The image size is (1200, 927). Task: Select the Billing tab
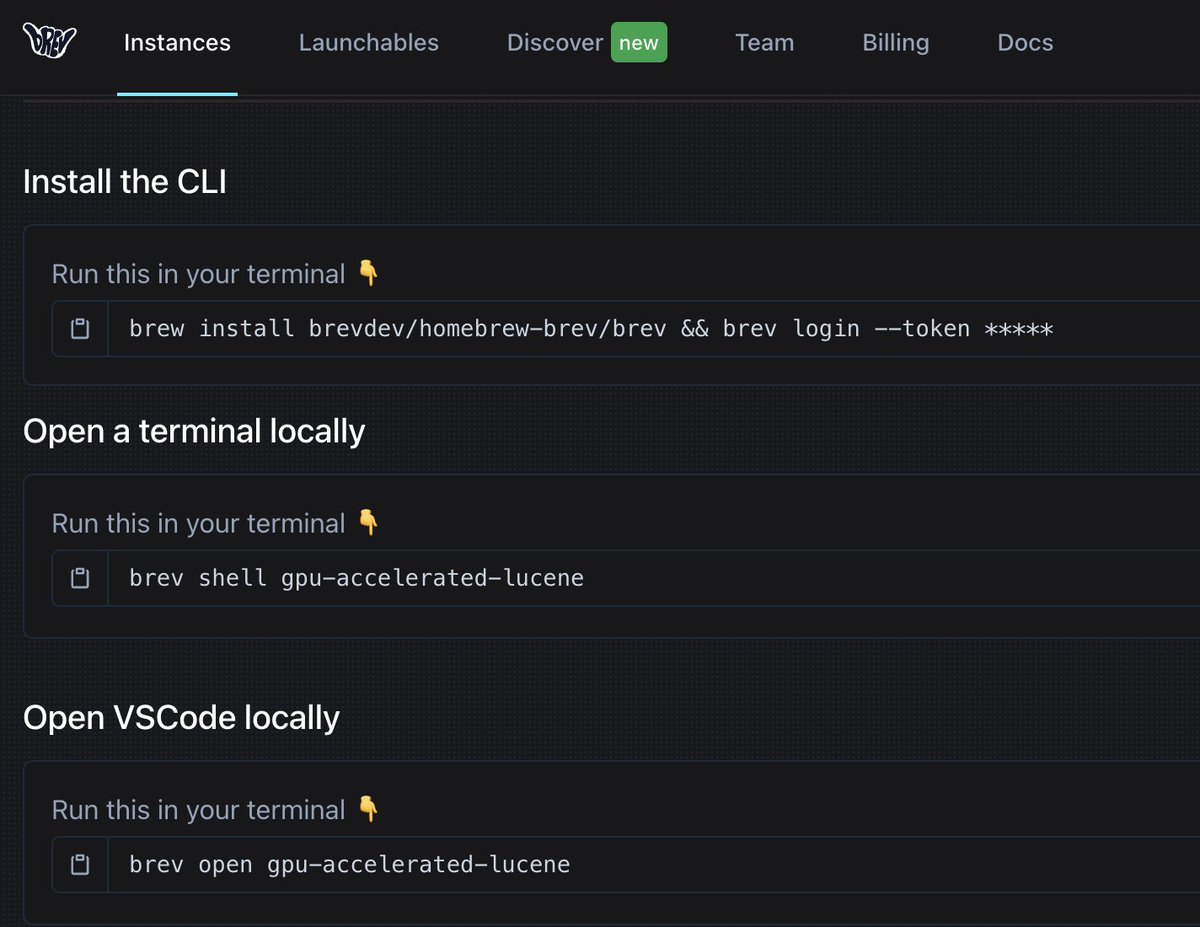pyautogui.click(x=896, y=43)
